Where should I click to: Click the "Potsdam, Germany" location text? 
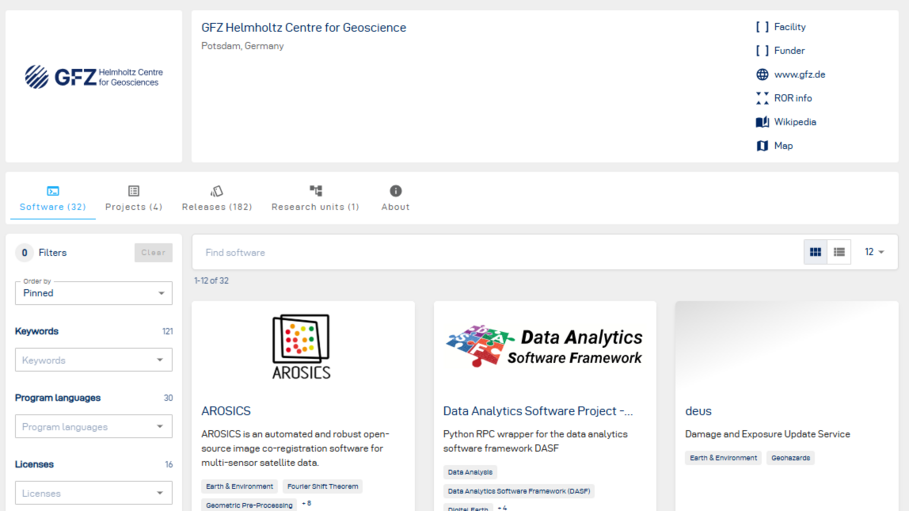pos(242,46)
